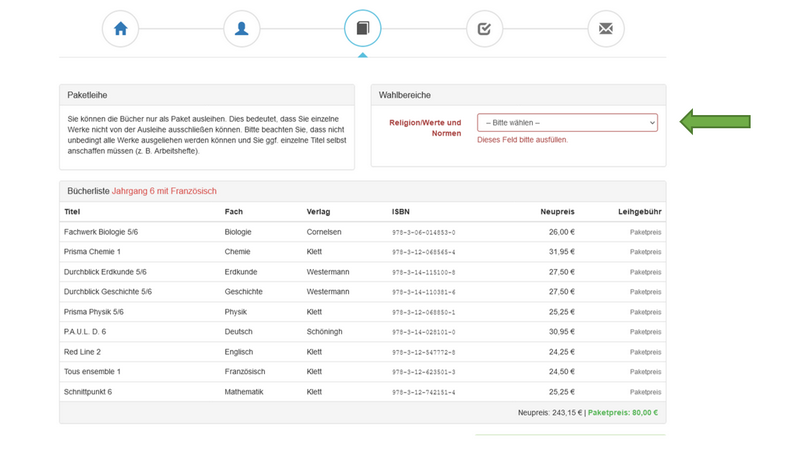
Task: Click the Titel column header
Action: click(72, 212)
